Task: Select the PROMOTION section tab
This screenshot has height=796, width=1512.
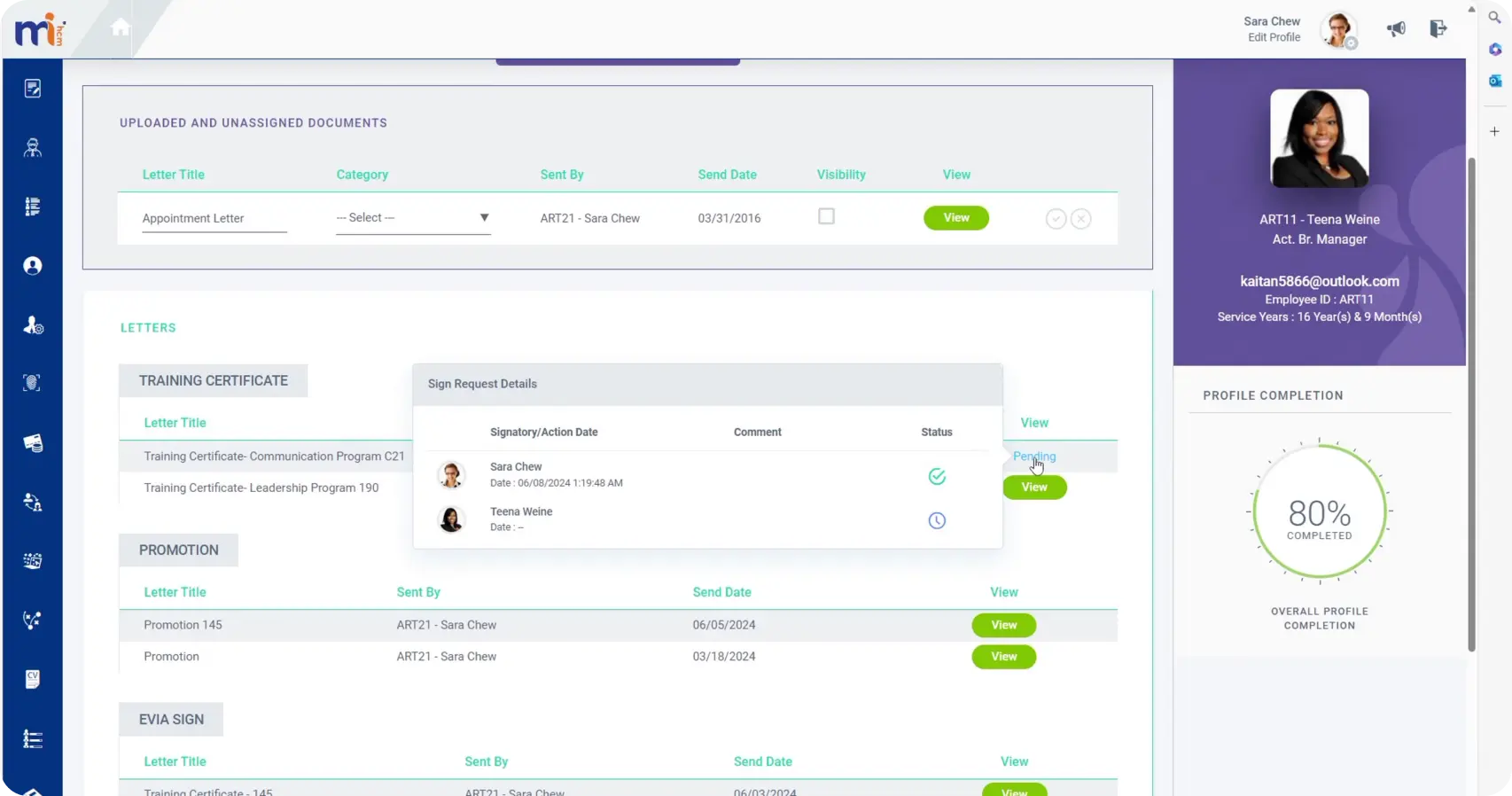Action: coord(179,550)
